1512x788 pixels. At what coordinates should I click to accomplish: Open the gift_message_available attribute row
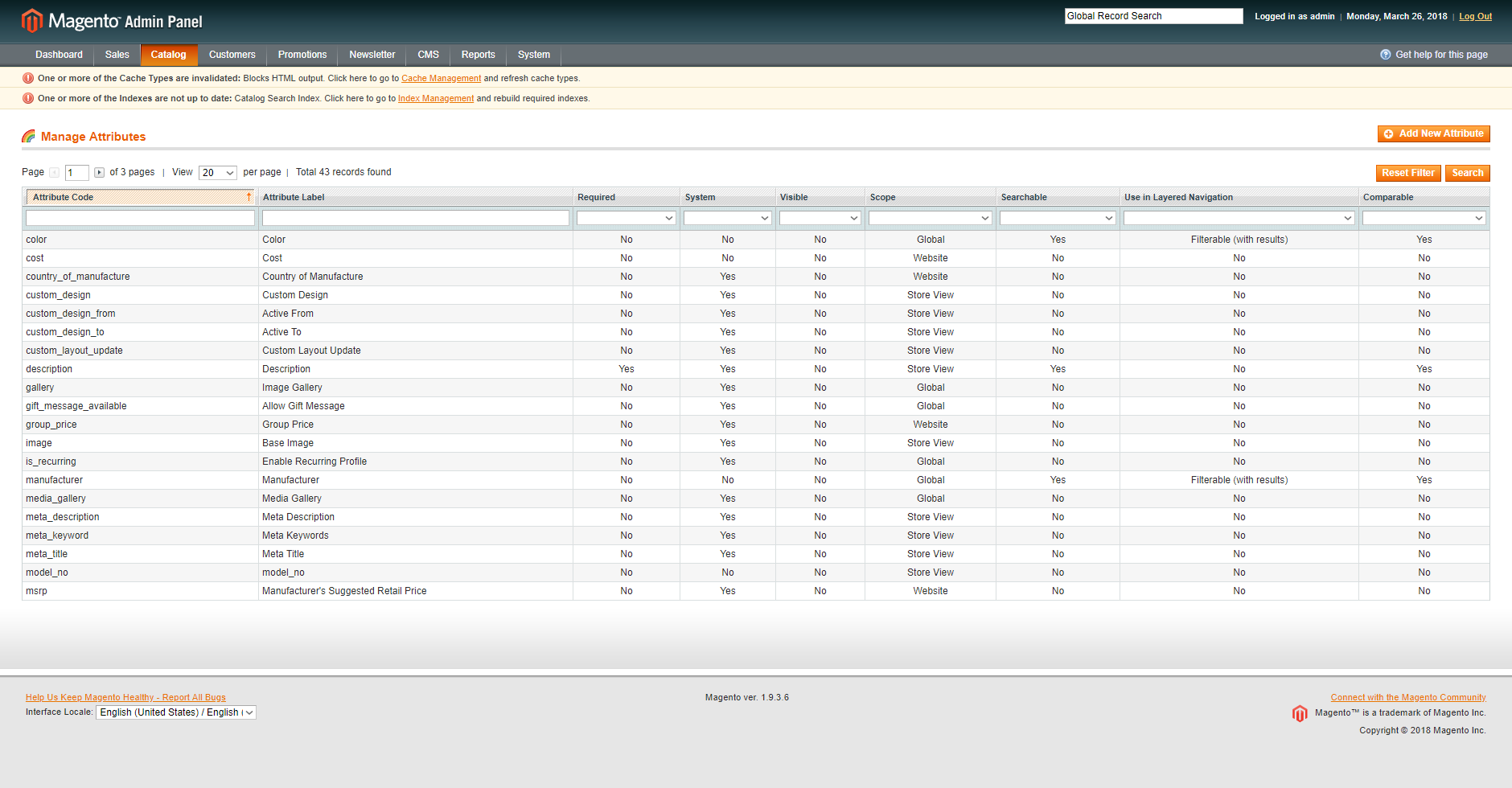pyautogui.click(x=756, y=406)
